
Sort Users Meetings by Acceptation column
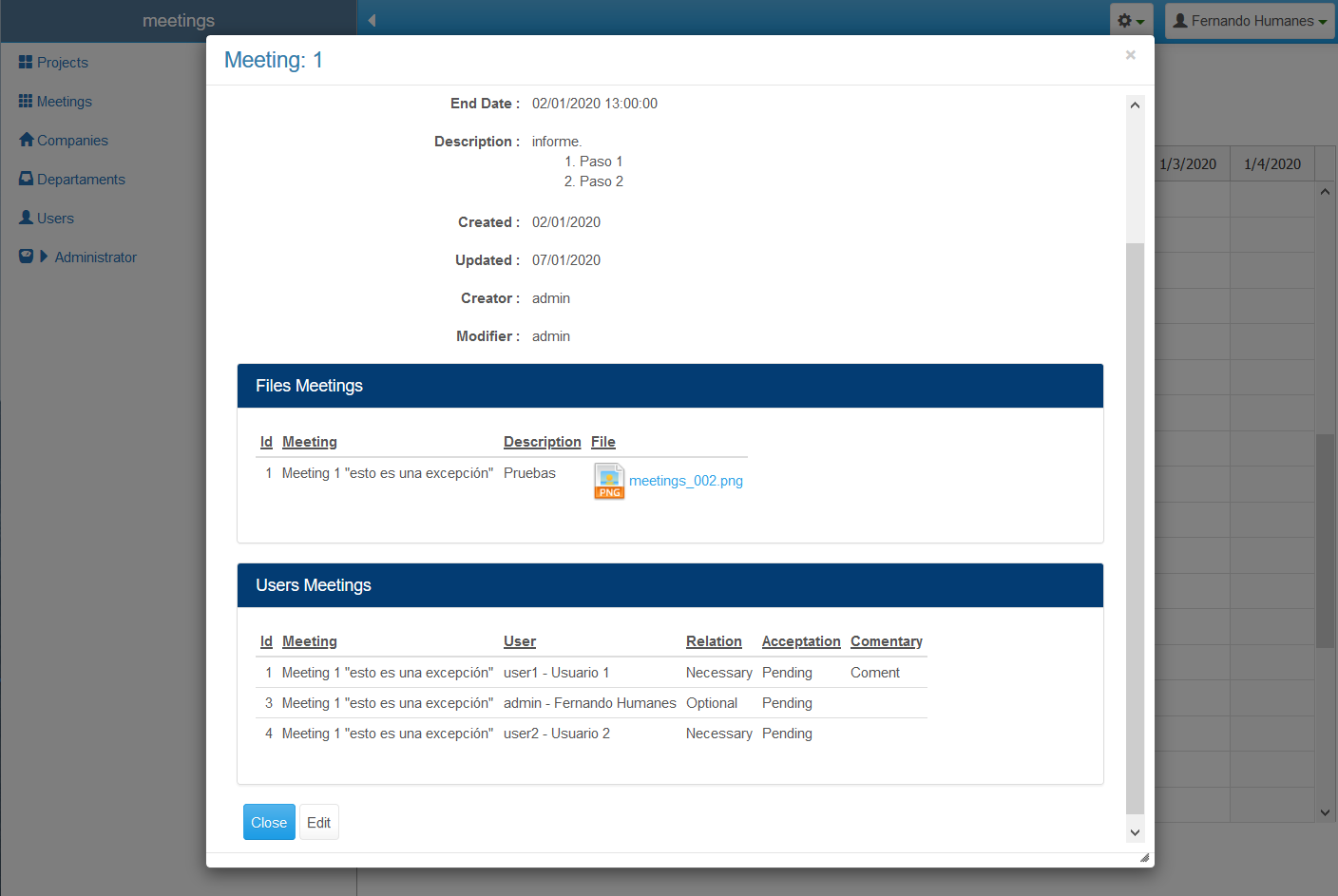[x=801, y=641]
